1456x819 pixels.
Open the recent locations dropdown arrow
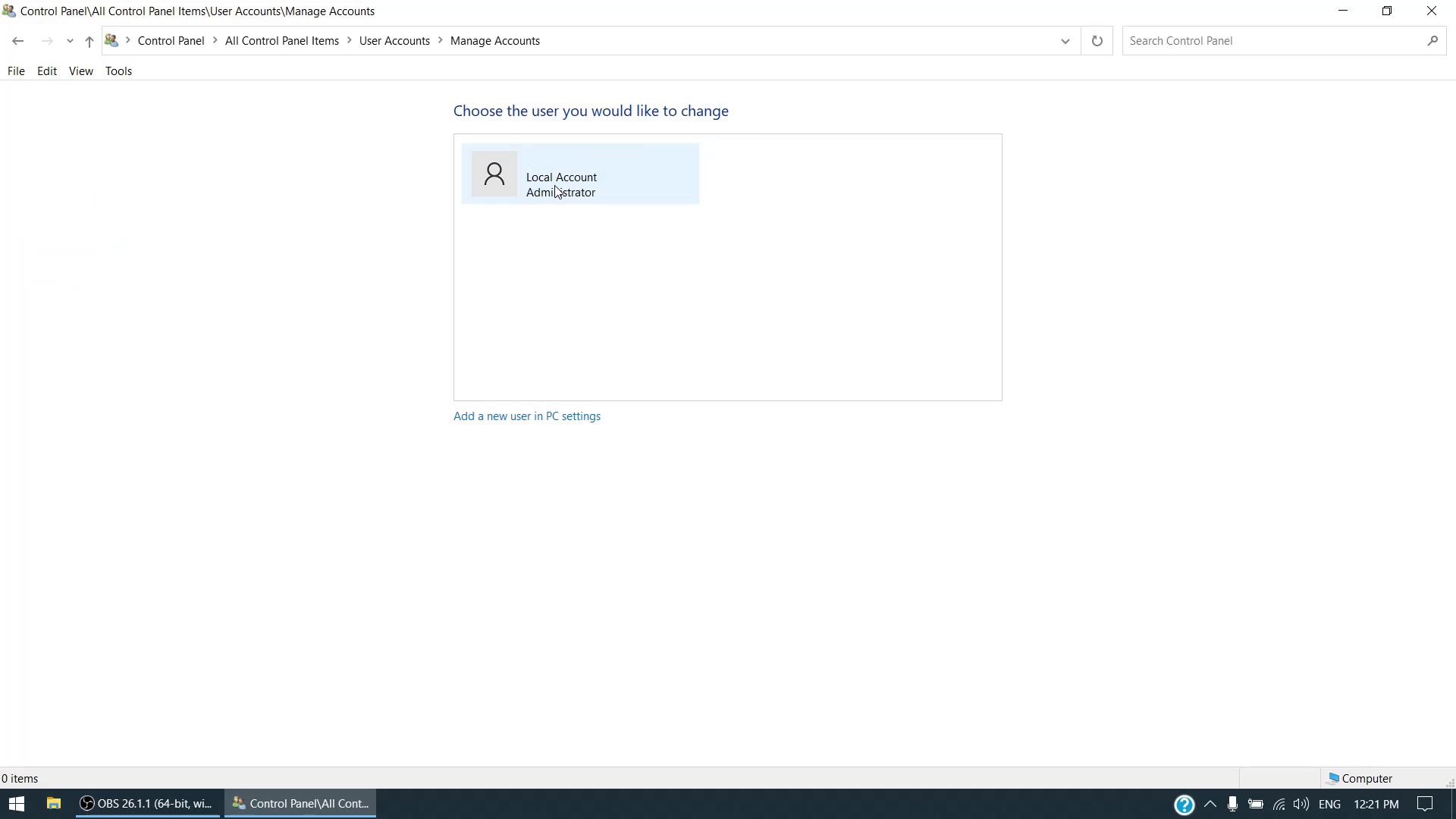(x=70, y=42)
